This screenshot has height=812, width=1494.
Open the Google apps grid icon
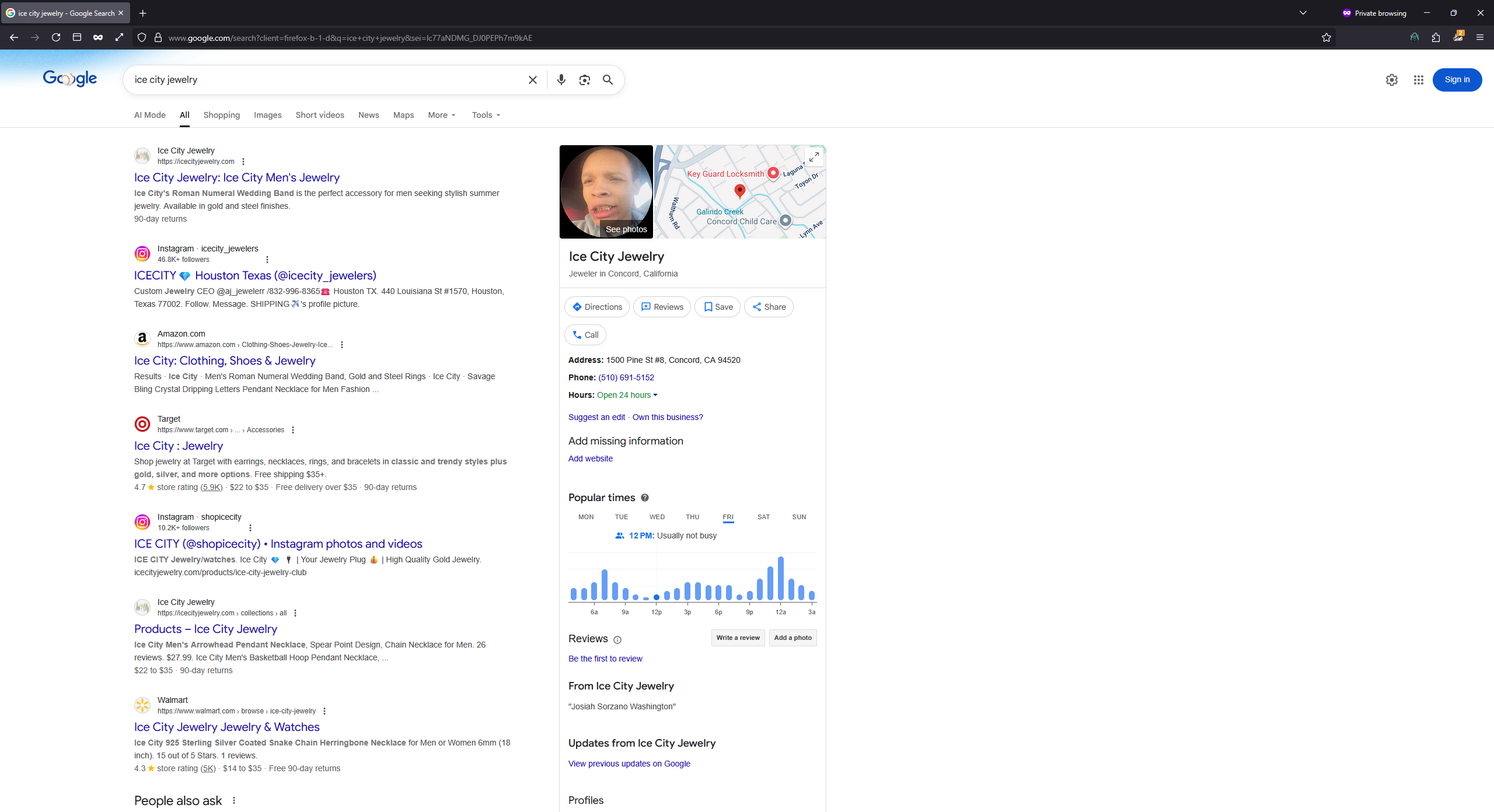(x=1418, y=80)
